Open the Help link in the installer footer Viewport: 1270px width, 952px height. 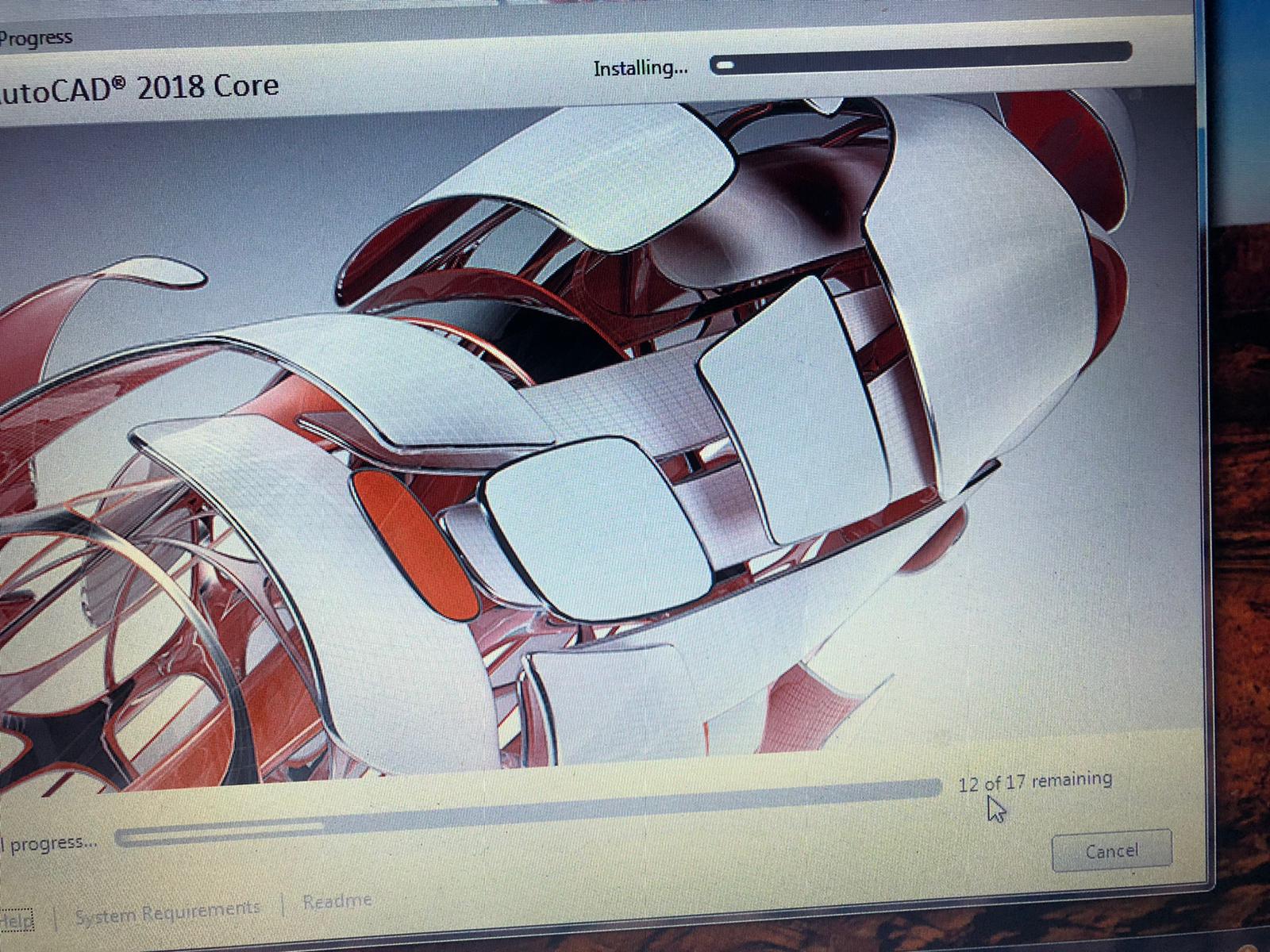pos(17,919)
